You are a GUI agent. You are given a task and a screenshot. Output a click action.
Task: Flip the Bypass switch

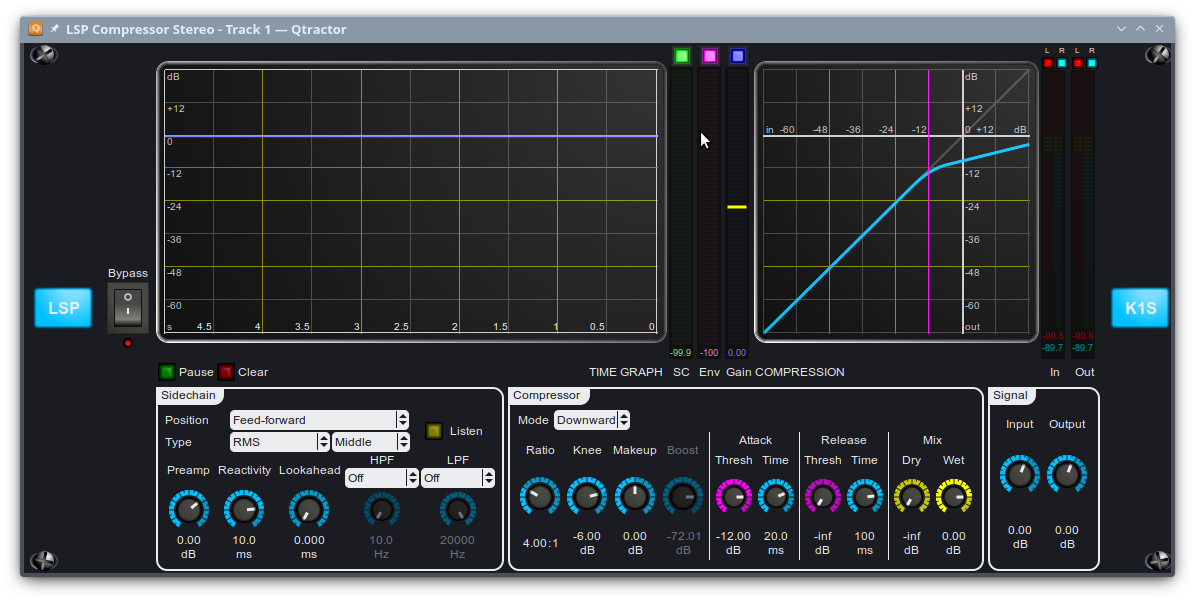coord(128,307)
